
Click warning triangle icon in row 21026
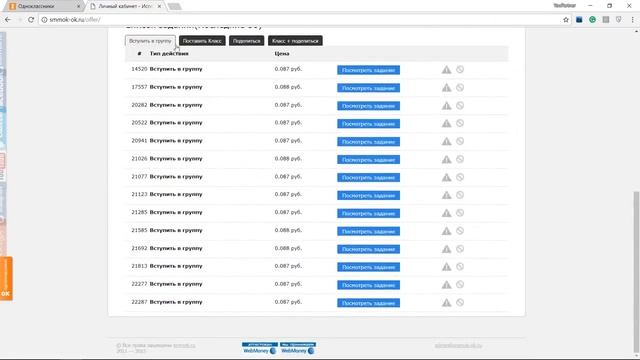pos(447,159)
